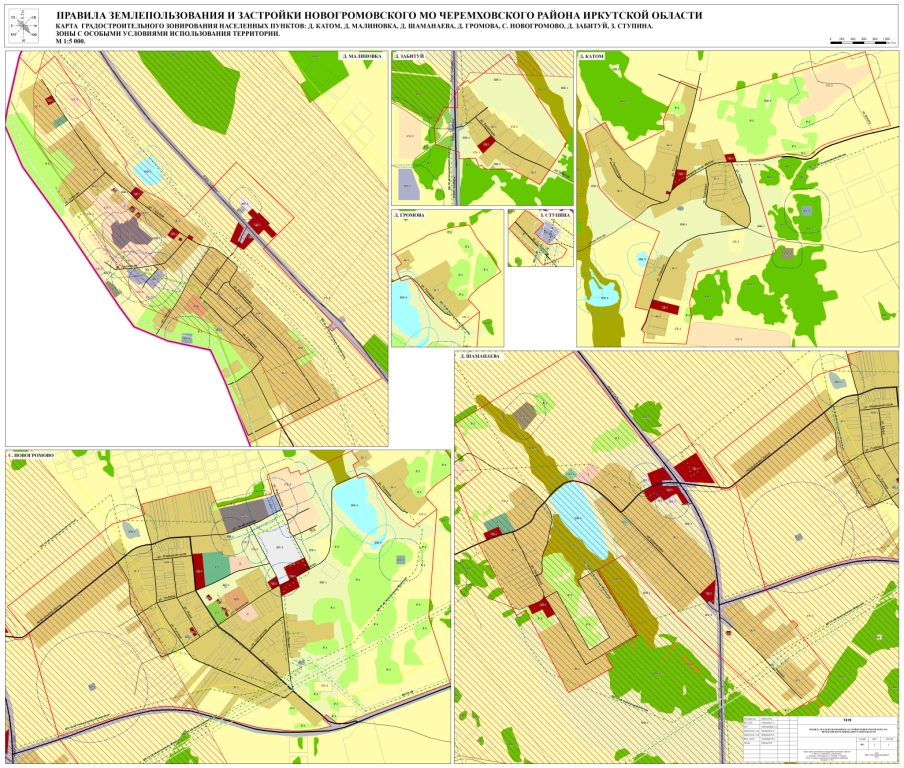Click the title block table at bottom right
The image size is (904, 768).
pyautogui.click(x=820, y=737)
